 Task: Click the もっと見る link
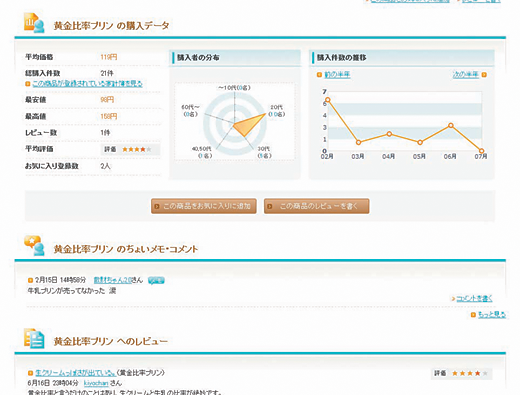[x=492, y=315]
